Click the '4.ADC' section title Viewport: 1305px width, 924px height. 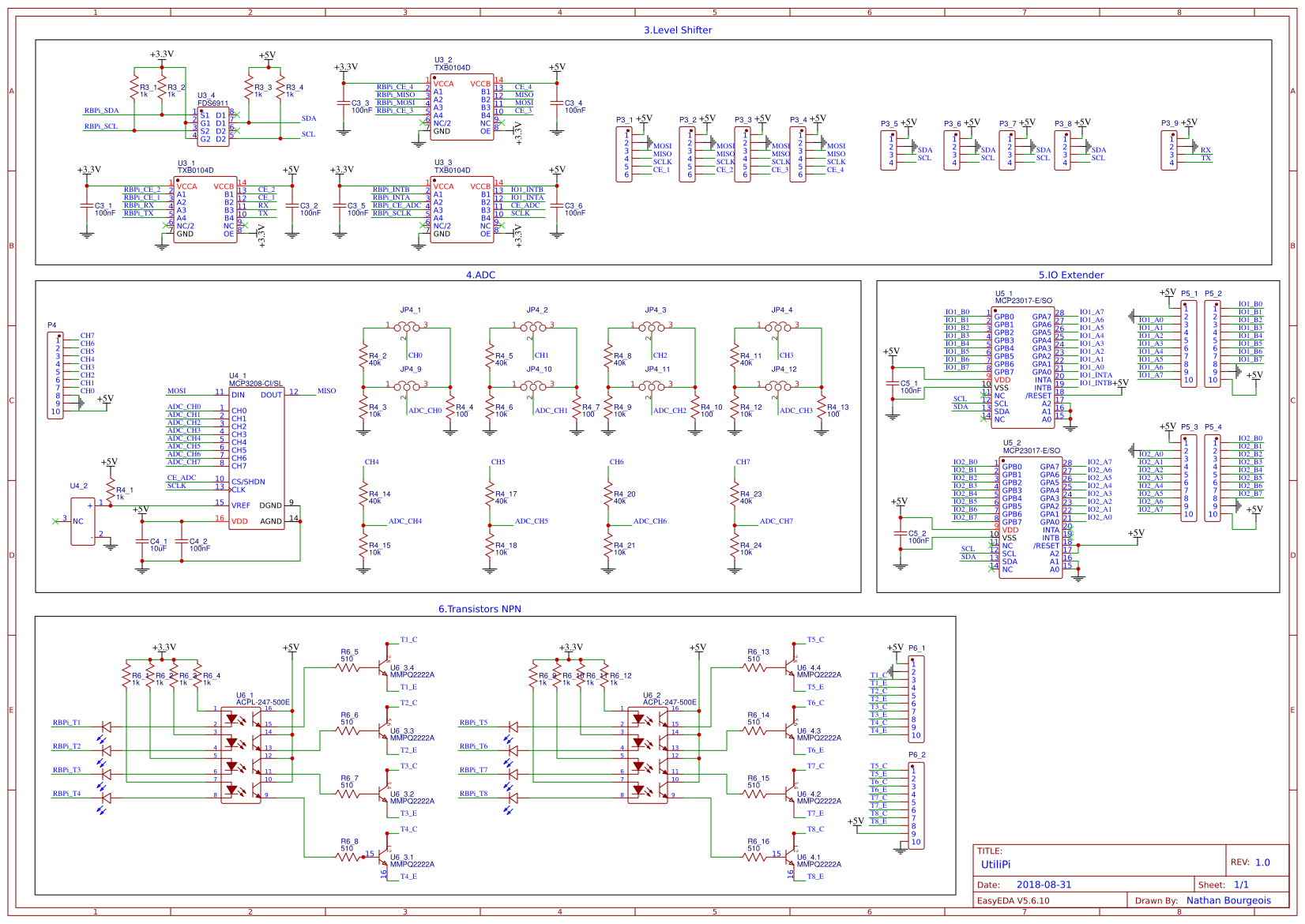click(x=481, y=275)
